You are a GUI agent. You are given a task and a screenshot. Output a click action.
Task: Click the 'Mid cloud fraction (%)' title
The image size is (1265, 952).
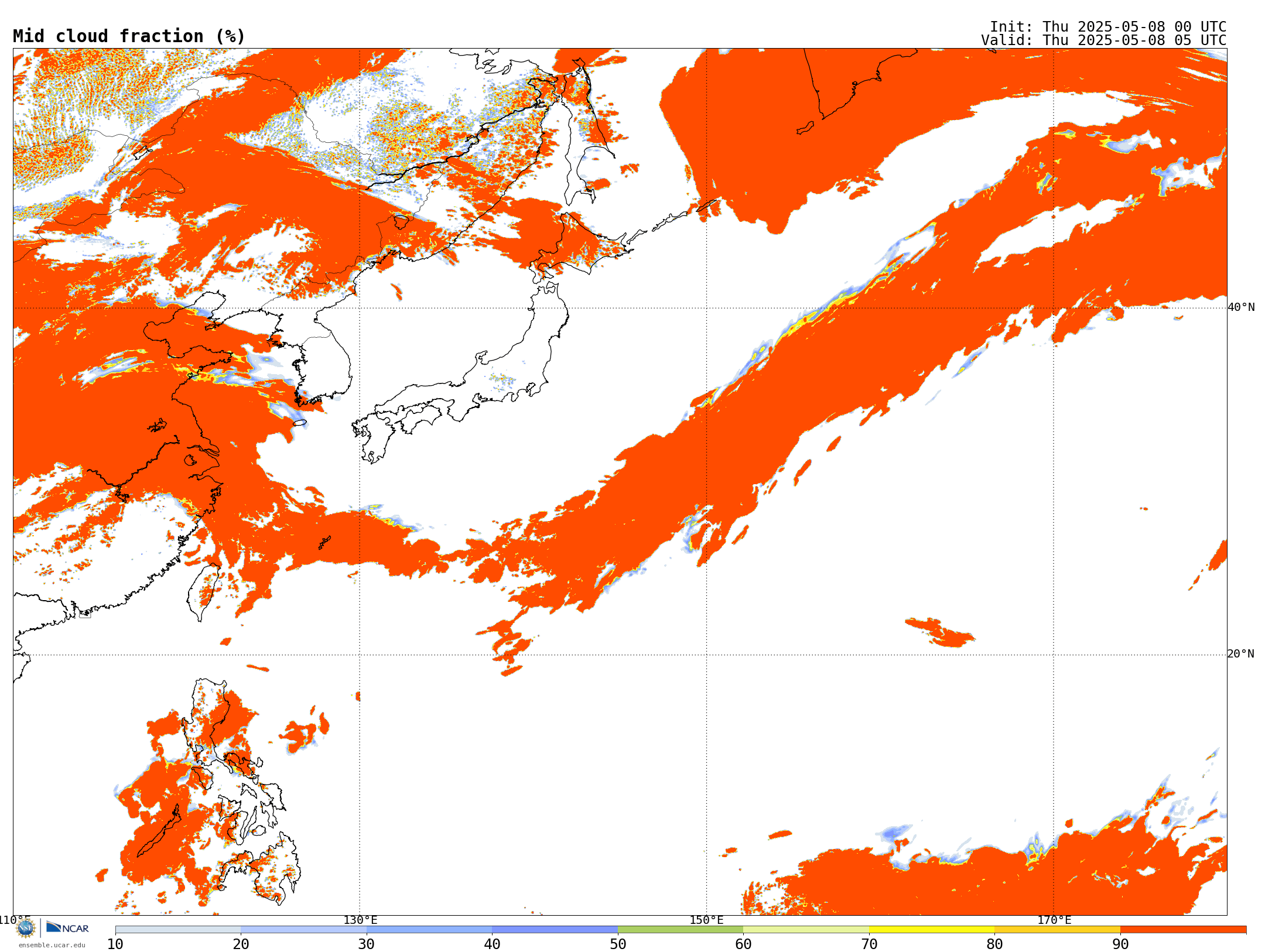[x=129, y=36]
